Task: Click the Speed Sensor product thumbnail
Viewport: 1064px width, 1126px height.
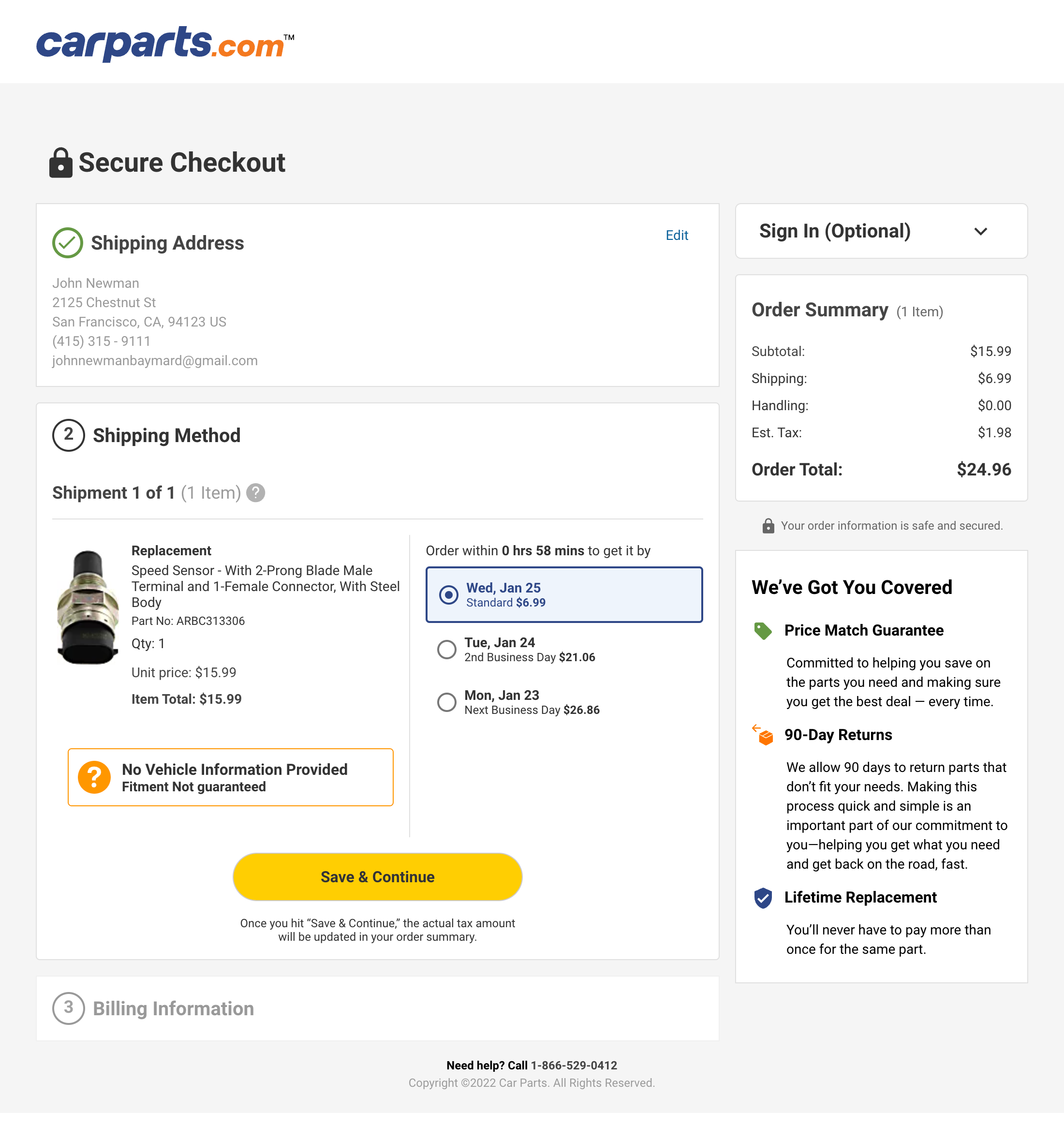Action: coord(88,607)
